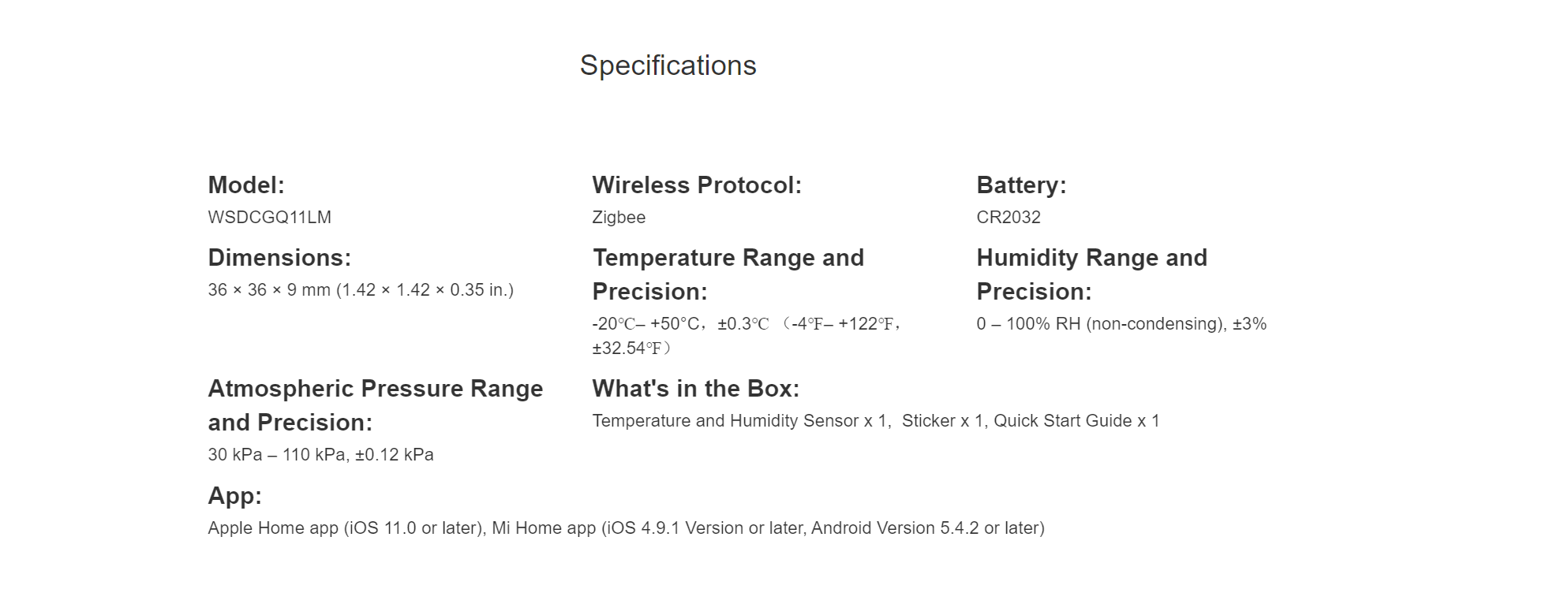Click the Dimensions heading

[x=279, y=258]
